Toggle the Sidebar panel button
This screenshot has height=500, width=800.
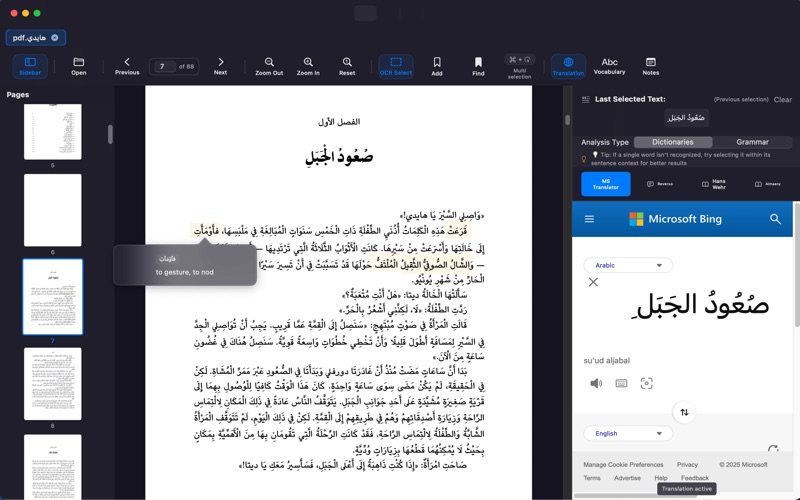[x=30, y=66]
